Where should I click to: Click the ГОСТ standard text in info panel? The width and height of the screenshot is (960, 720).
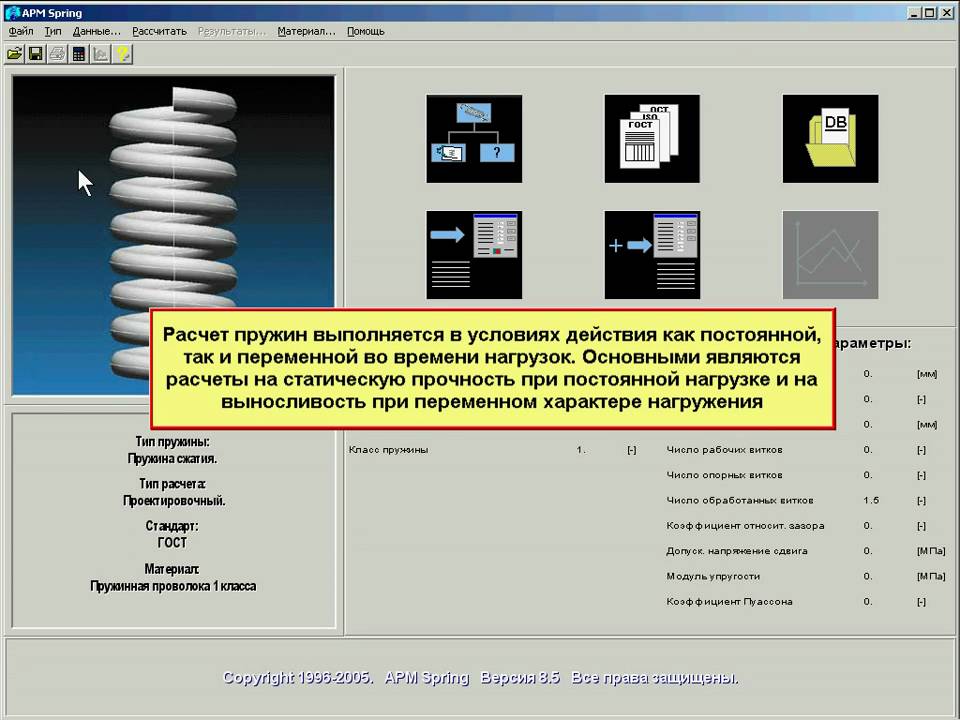172,542
